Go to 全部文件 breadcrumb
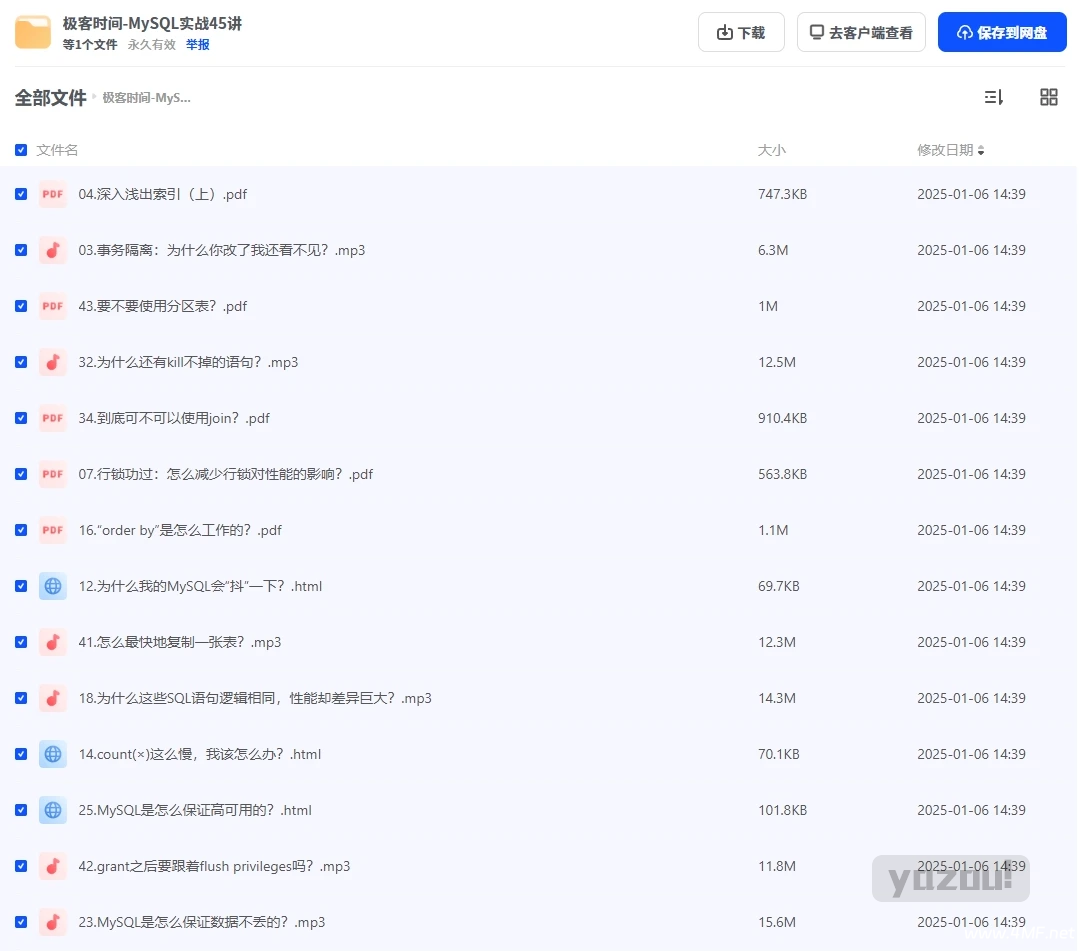 click(50, 98)
